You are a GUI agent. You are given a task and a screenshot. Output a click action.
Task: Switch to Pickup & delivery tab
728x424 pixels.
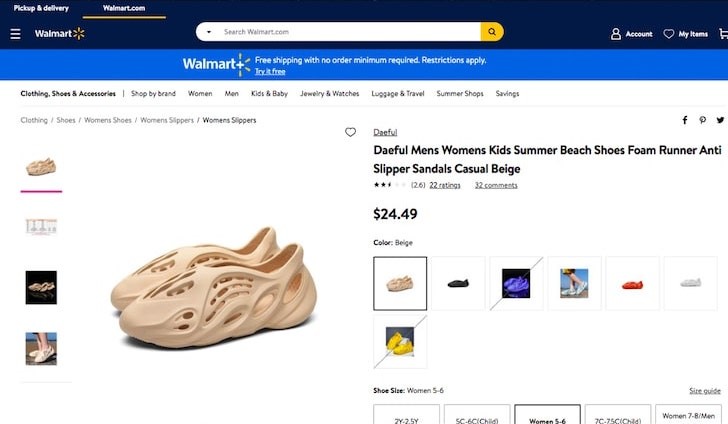point(41,8)
